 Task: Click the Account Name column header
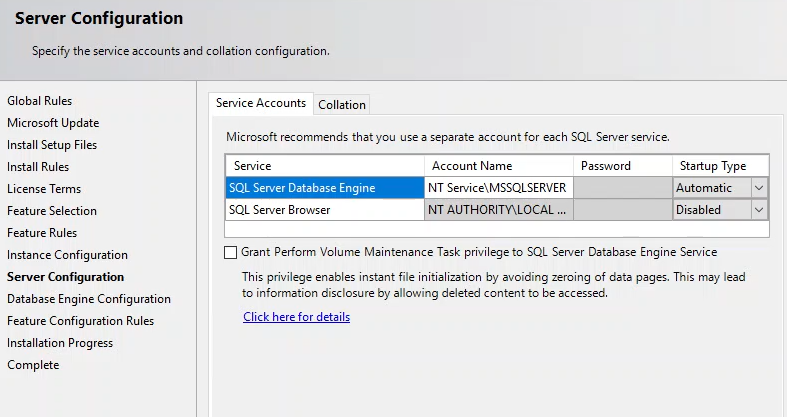click(498, 166)
